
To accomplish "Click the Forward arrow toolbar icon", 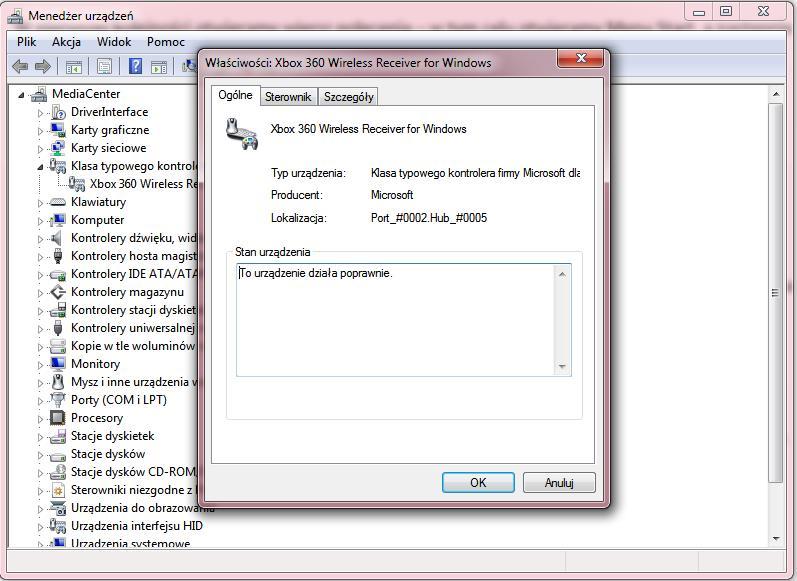I will click(43, 66).
